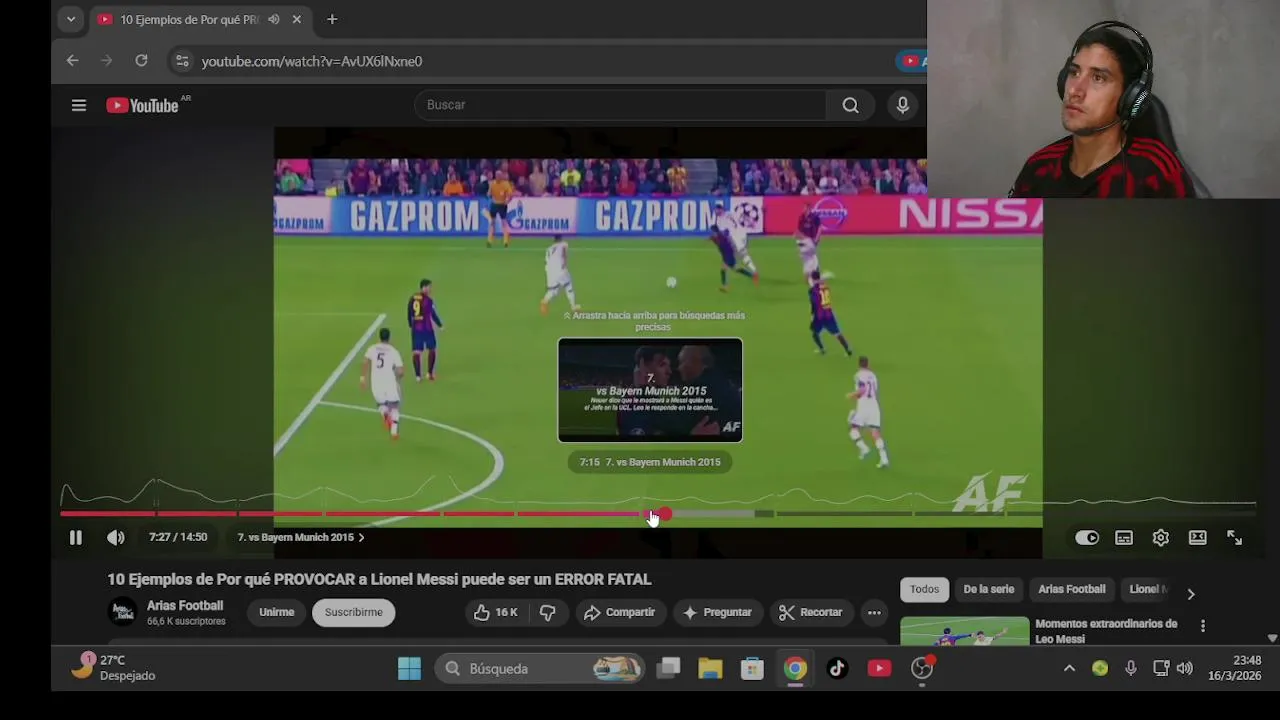This screenshot has height=720, width=1280.
Task: Click the tray microphone icon
Action: pos(1131,669)
